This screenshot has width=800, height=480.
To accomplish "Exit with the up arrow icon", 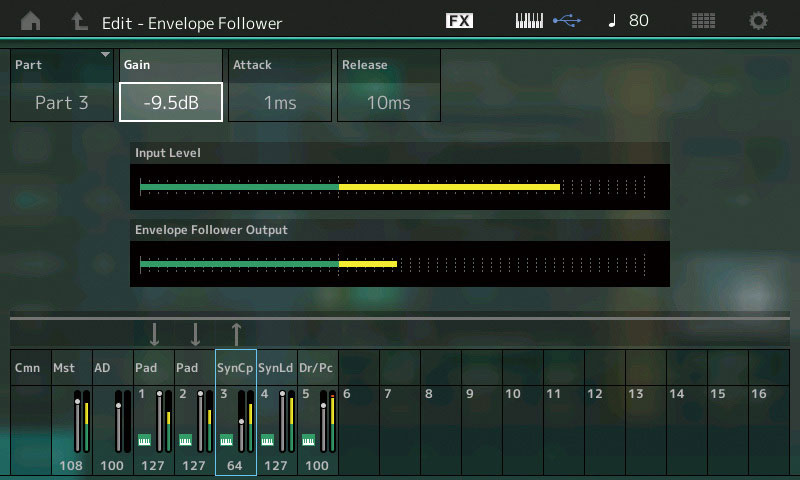I will (79, 21).
